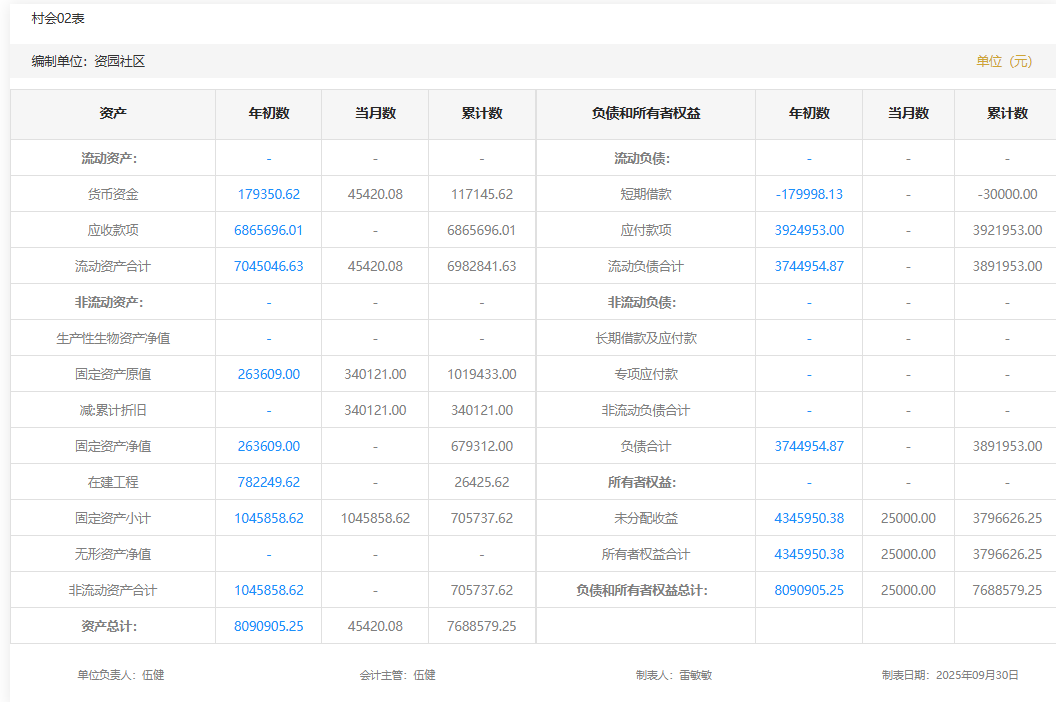
Task: Click 非流动资产合计 年初数 link
Action: tap(268, 590)
